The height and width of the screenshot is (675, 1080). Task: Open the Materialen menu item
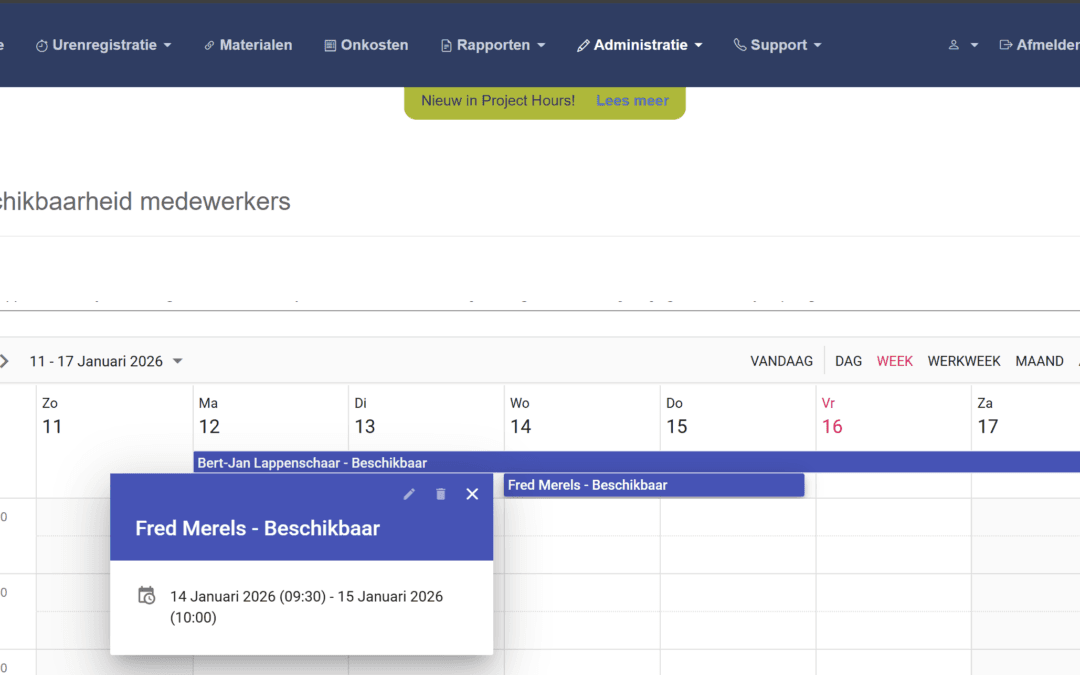tap(248, 44)
